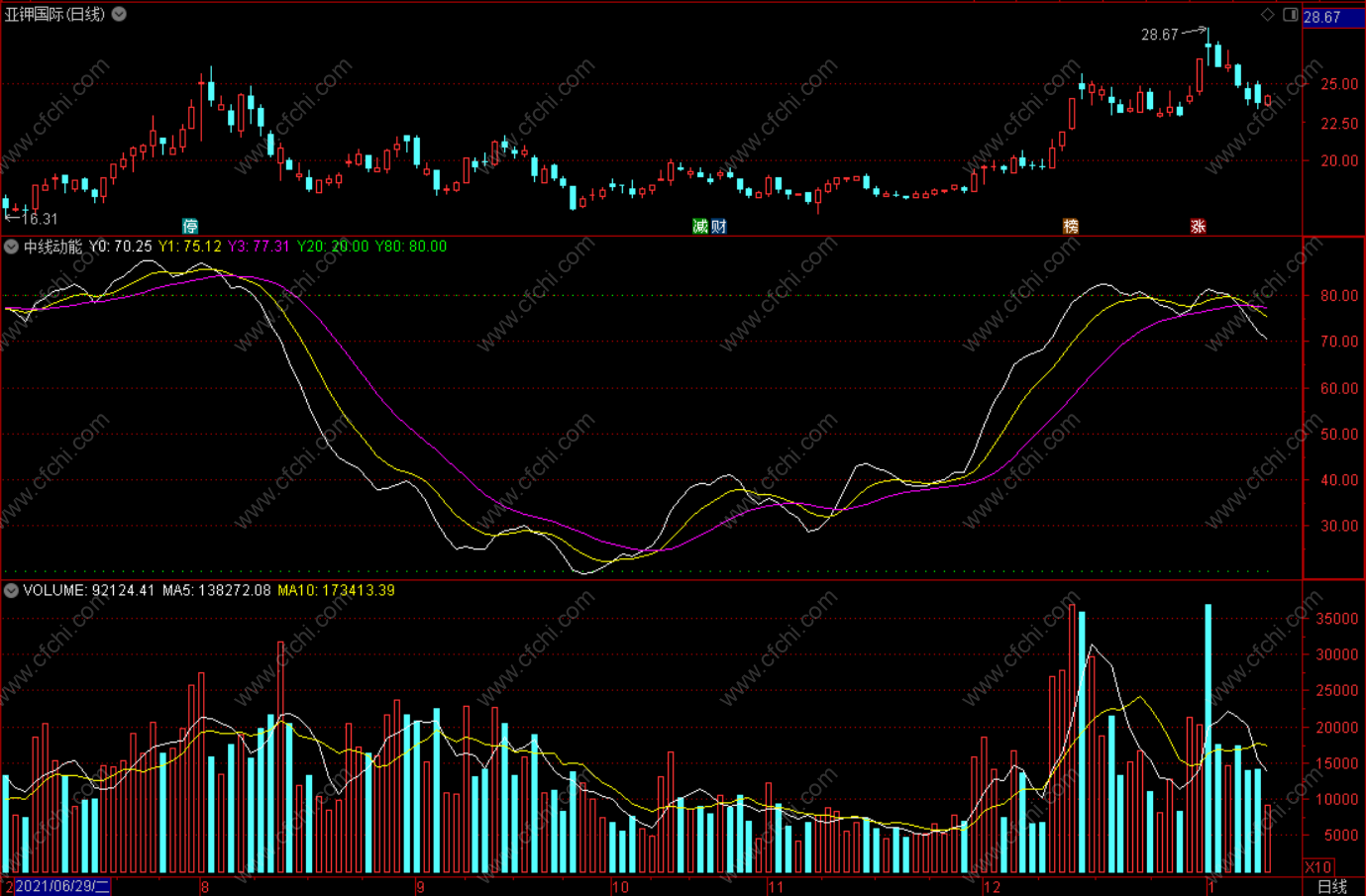
Task: Click the 22.50 price axis label
Action: pos(1339,123)
